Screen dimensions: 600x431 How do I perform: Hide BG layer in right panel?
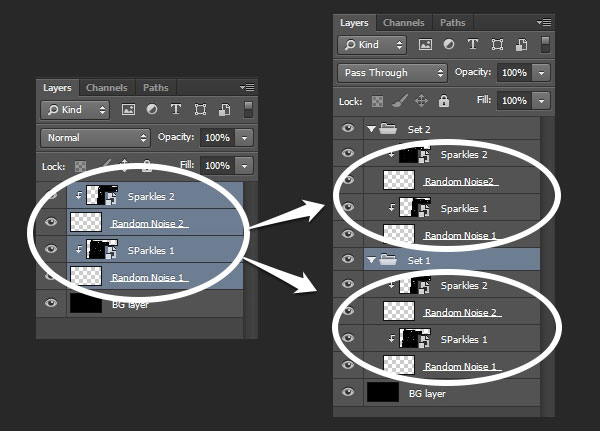[348, 392]
